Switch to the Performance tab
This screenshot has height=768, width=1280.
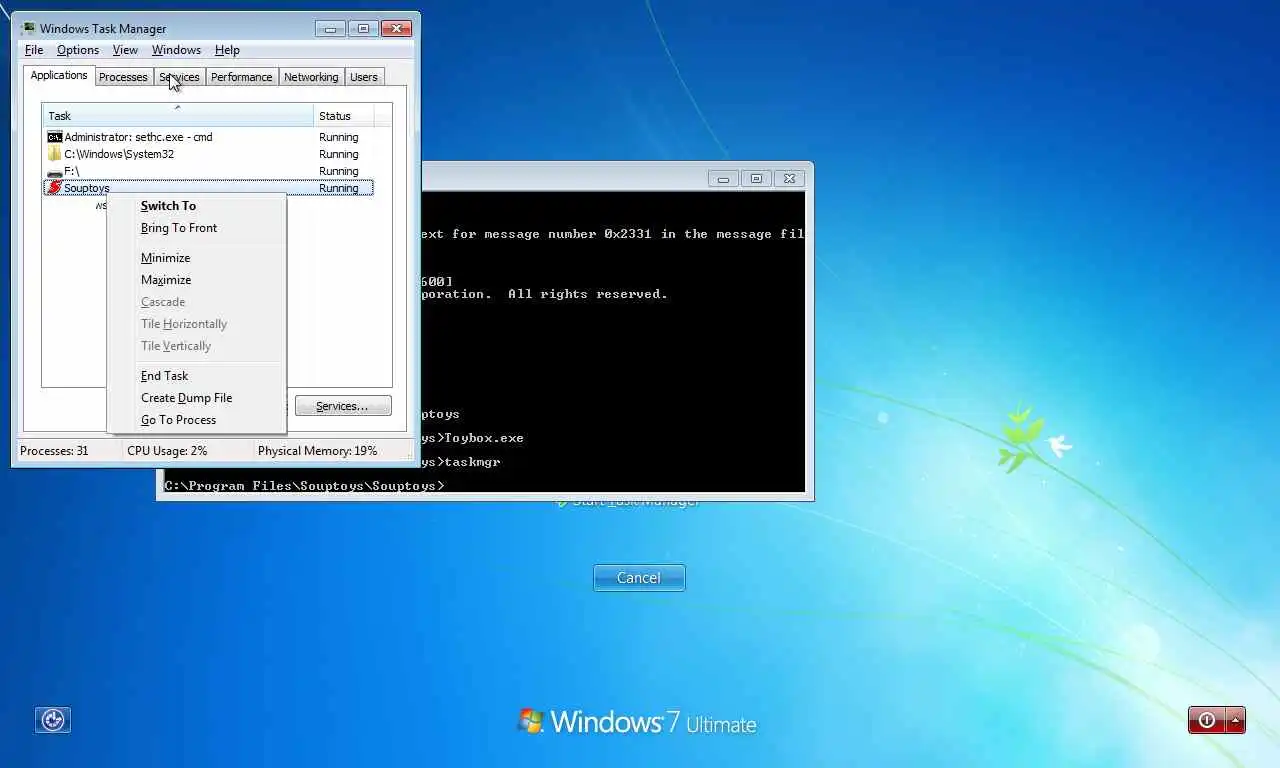click(241, 77)
